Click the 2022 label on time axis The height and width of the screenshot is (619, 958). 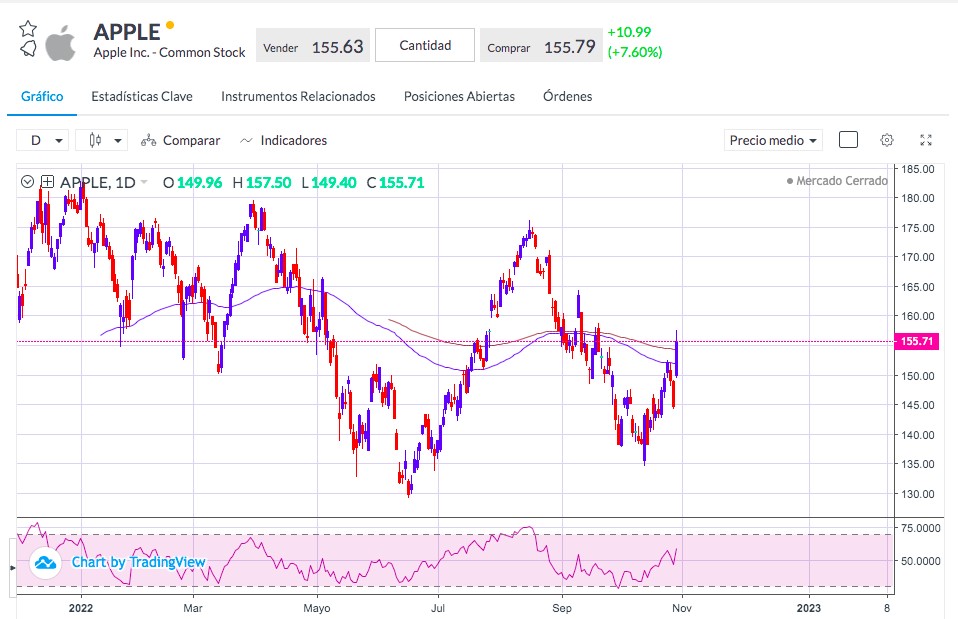[x=81, y=608]
